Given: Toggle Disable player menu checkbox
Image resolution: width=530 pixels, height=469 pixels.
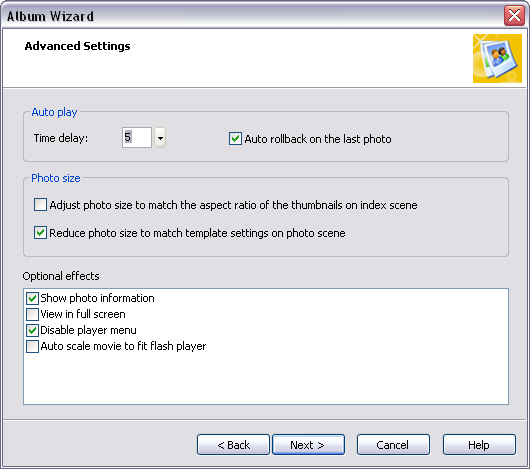Looking at the screenshot, I should click(32, 330).
